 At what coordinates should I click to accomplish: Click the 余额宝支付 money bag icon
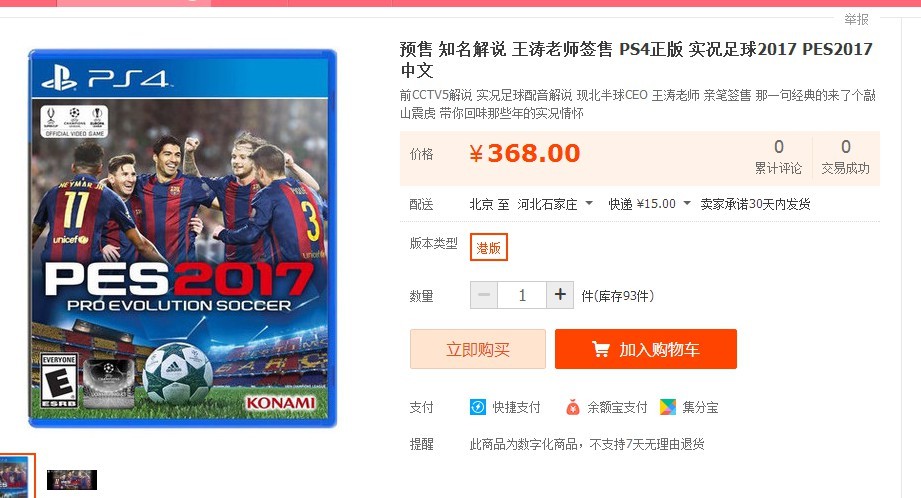572,407
